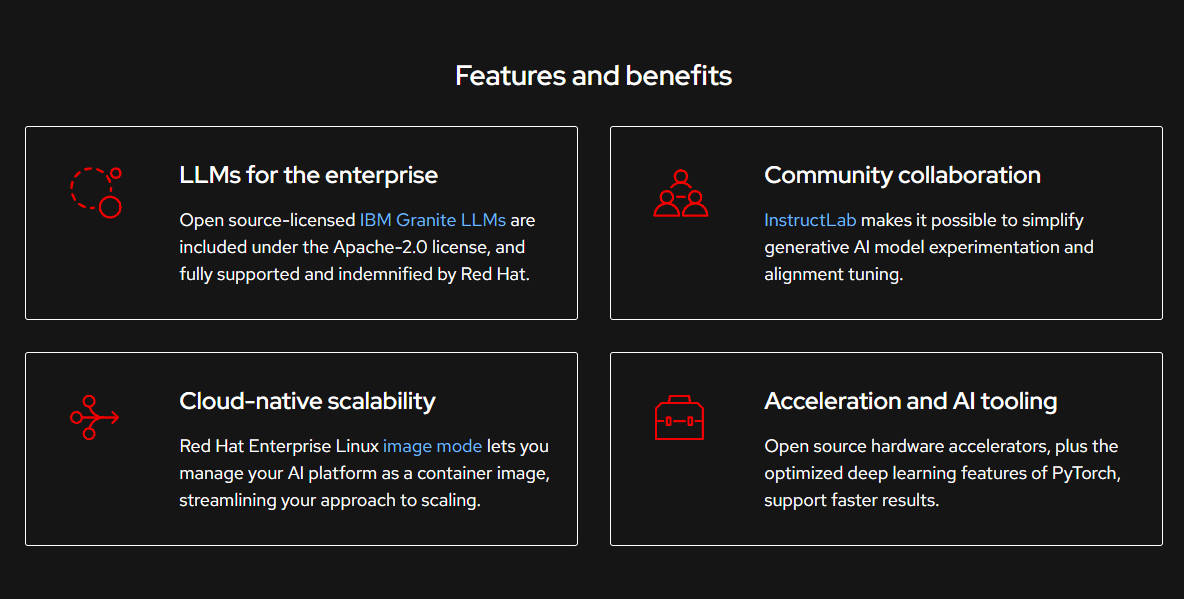Follow the image mode hyperlink
Viewport: 1184px width, 599px height.
pyautogui.click(x=432, y=446)
